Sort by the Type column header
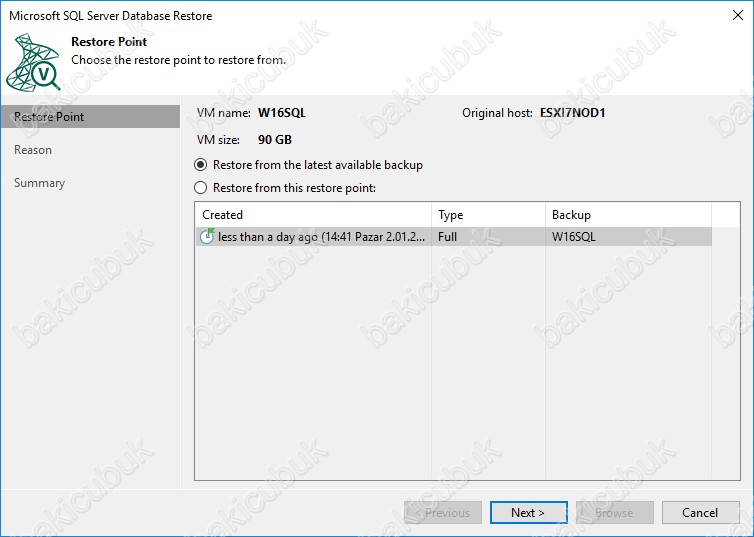 (489, 215)
